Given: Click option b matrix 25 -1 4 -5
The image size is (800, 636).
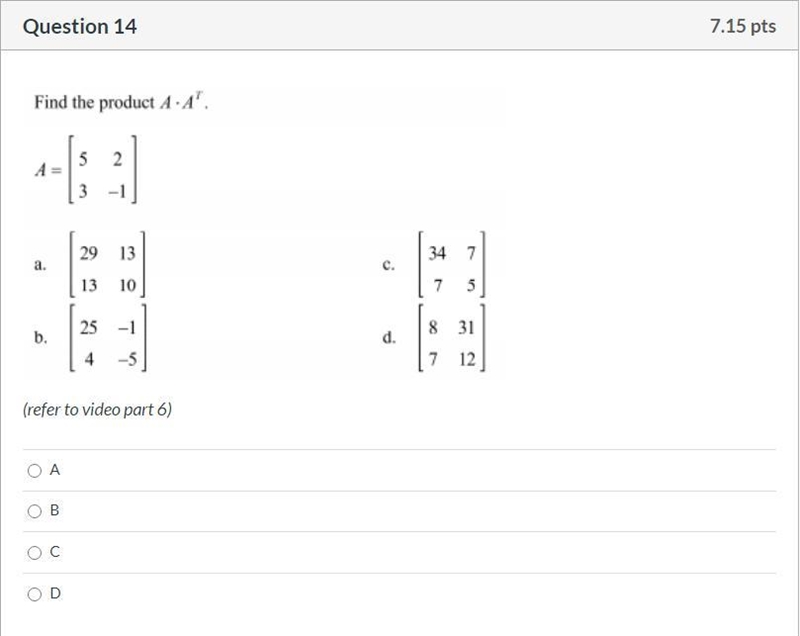Looking at the screenshot, I should tap(108, 338).
